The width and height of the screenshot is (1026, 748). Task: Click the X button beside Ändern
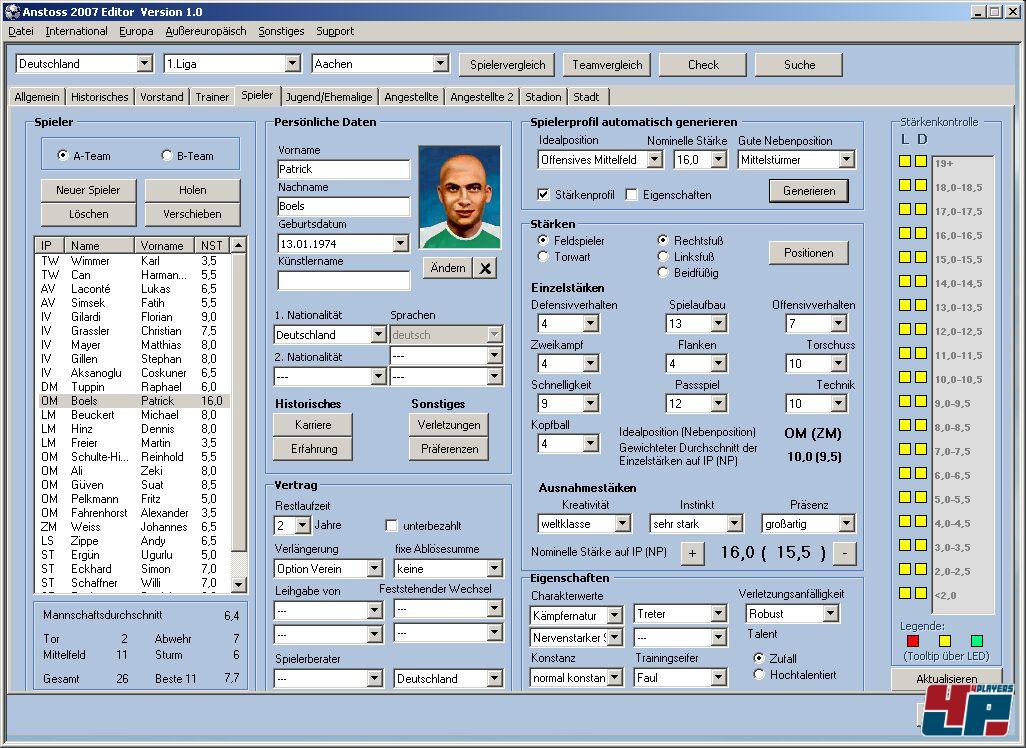[484, 268]
